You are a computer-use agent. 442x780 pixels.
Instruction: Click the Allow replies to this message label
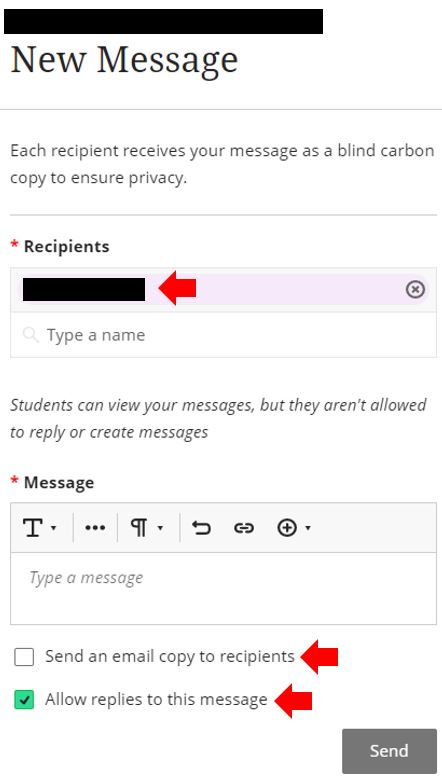tap(156, 699)
